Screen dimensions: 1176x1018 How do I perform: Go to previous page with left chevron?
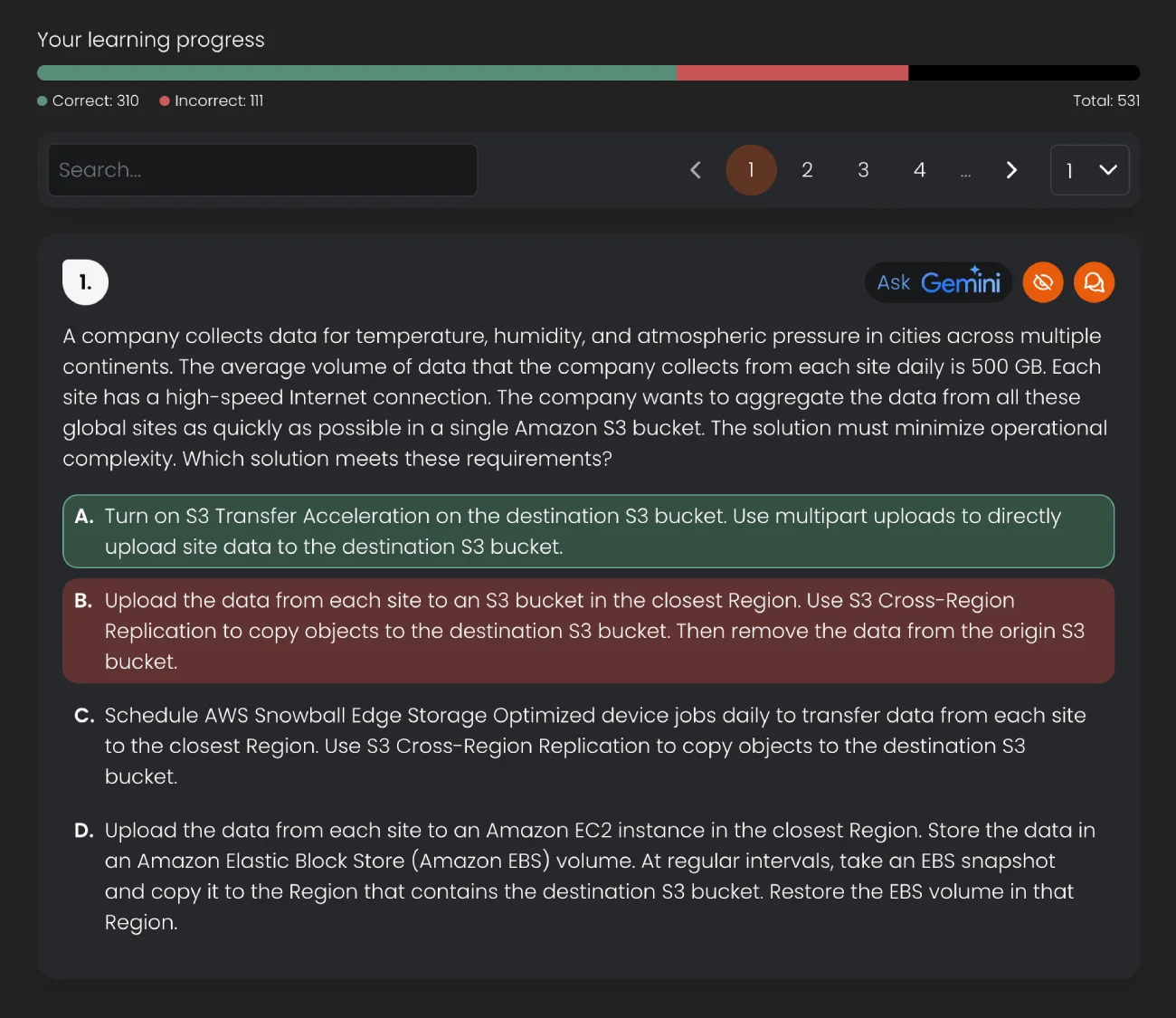695,170
